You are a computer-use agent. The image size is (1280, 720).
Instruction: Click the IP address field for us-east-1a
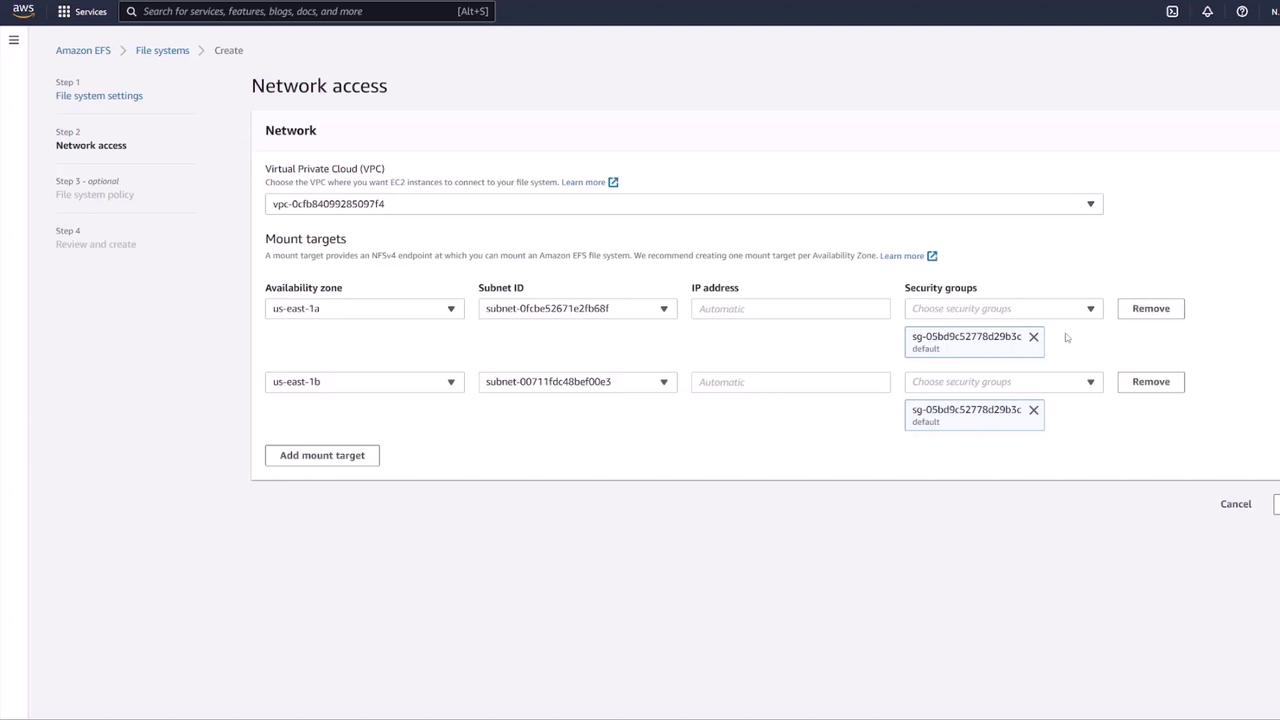[790, 309]
